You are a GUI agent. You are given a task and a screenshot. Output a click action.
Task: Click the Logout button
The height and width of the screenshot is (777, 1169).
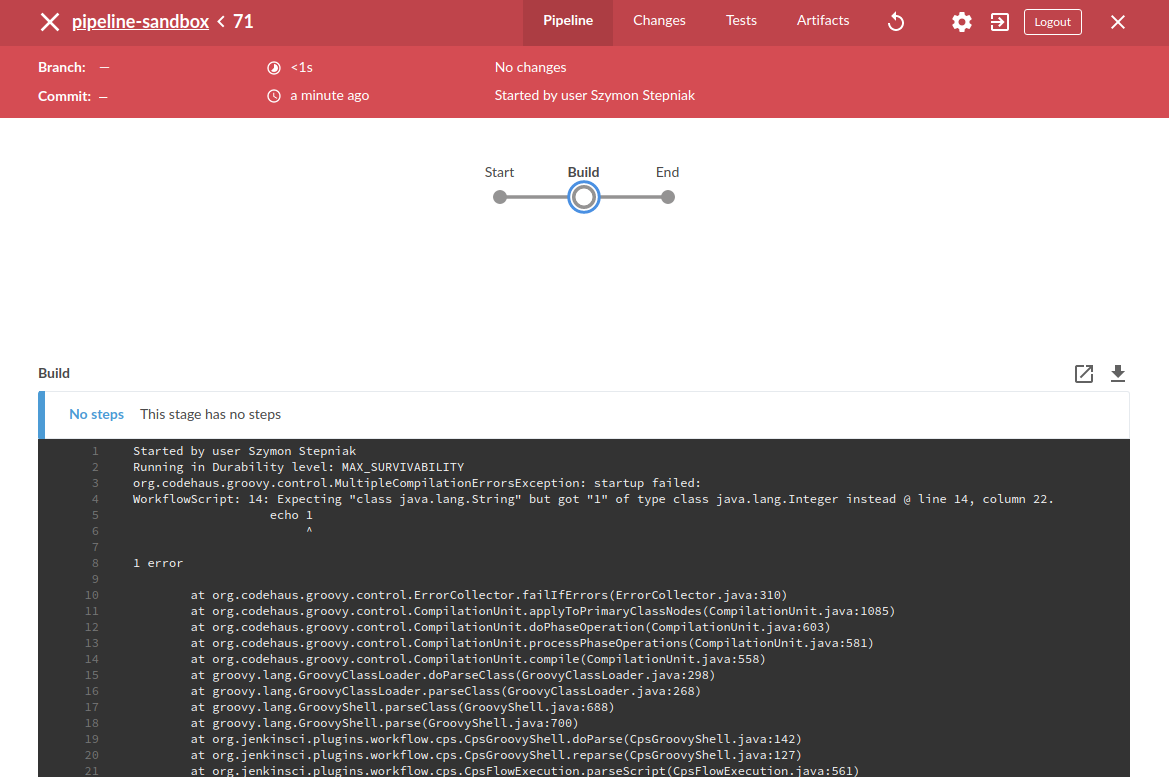pos(1053,22)
